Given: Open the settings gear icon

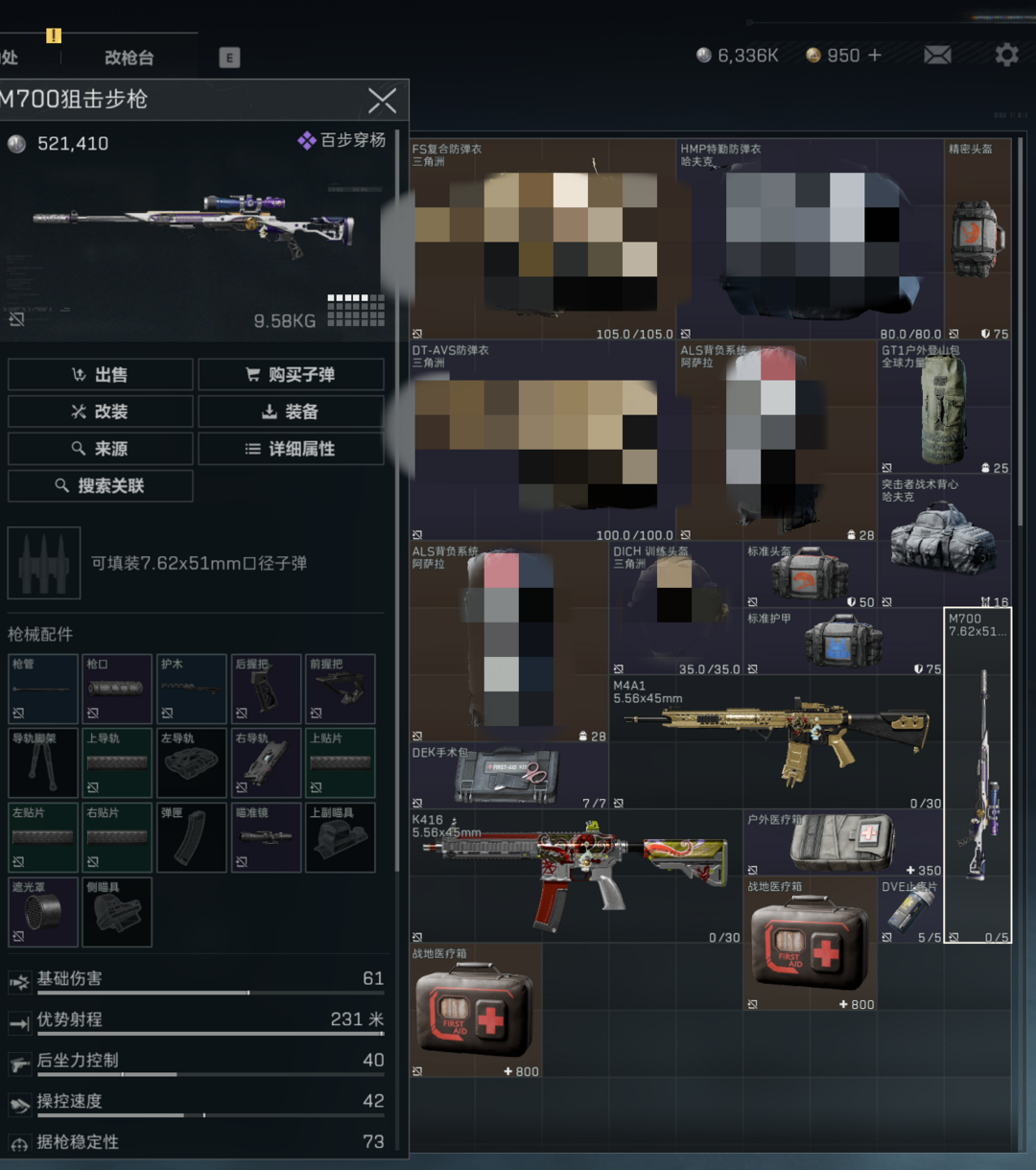Looking at the screenshot, I should [1006, 56].
